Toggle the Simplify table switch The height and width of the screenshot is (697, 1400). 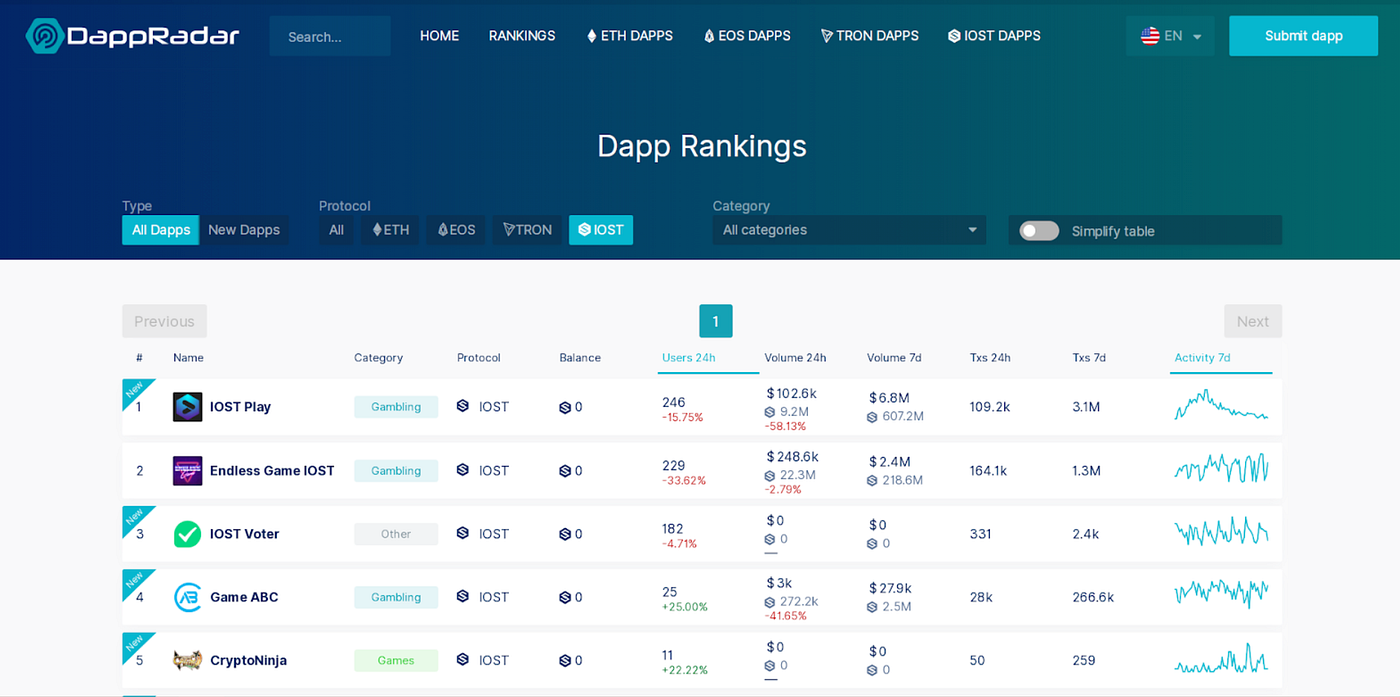point(1039,231)
